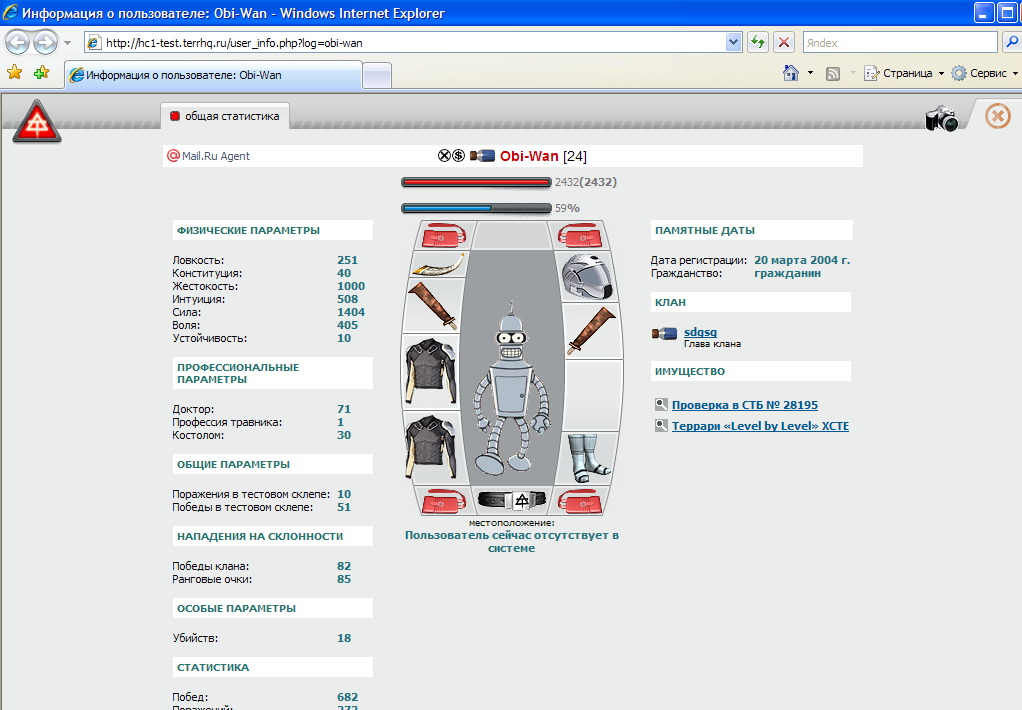Select the horn item slot
The image size is (1022, 710).
[x=438, y=265]
